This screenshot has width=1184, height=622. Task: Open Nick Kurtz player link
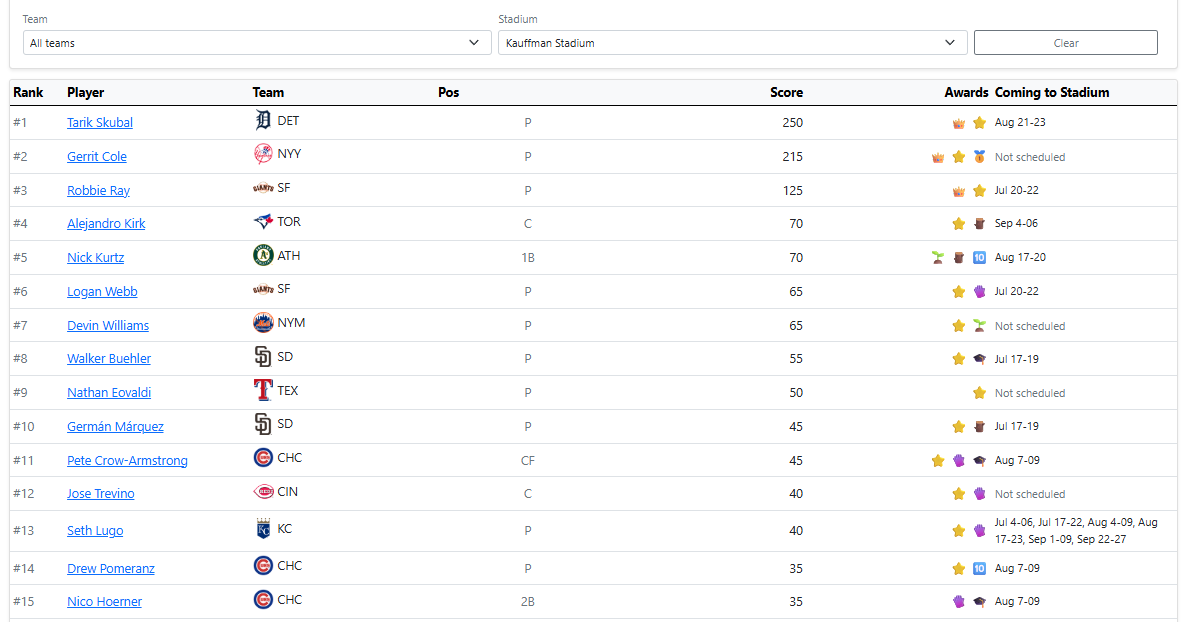coord(95,257)
